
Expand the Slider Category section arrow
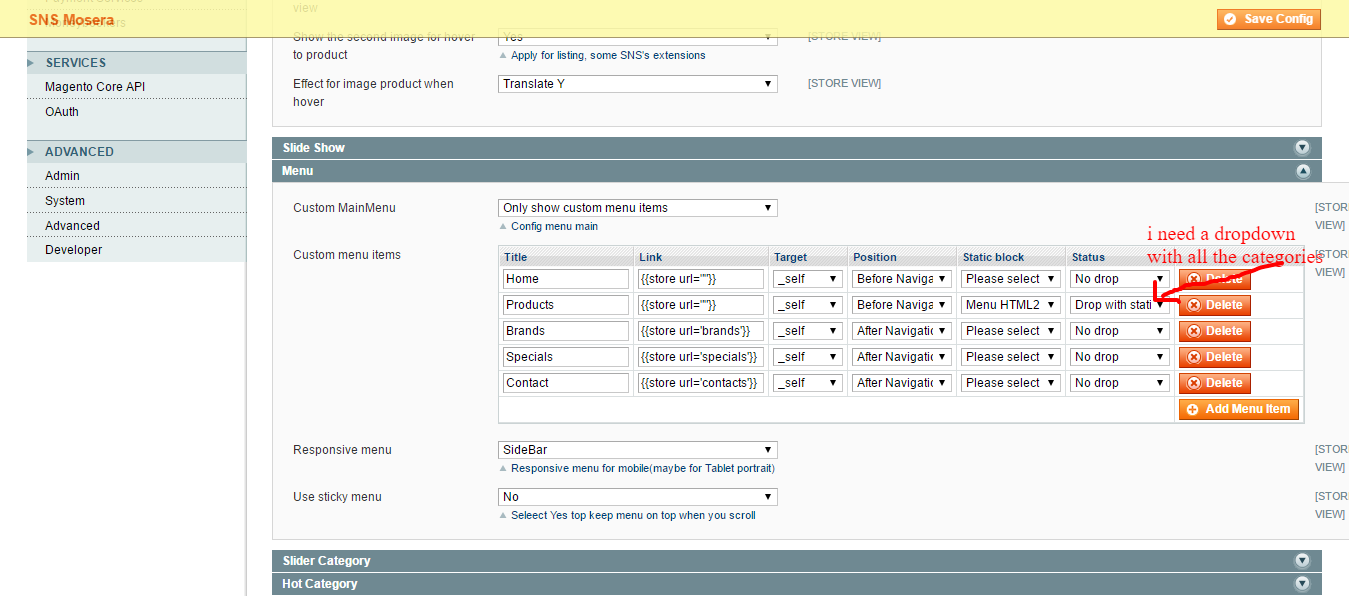1302,561
